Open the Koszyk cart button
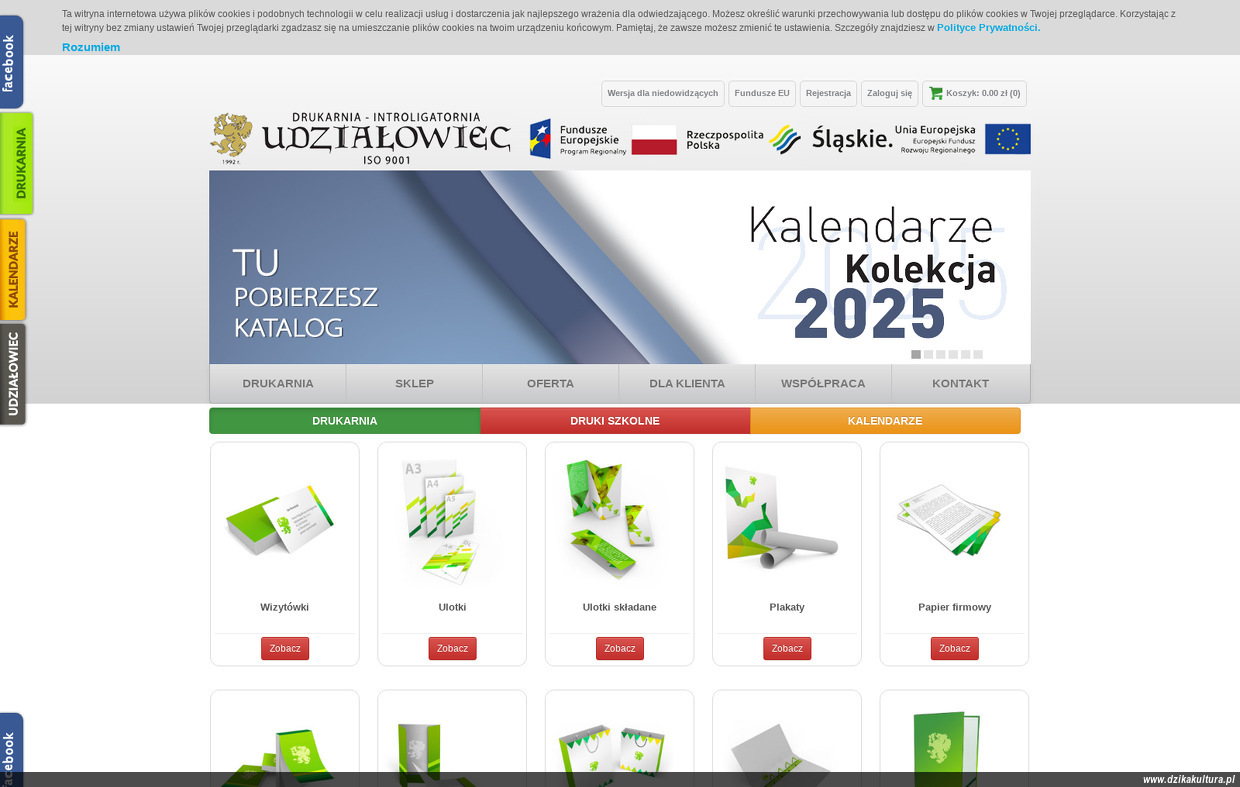This screenshot has height=787, width=1240. 974,93
